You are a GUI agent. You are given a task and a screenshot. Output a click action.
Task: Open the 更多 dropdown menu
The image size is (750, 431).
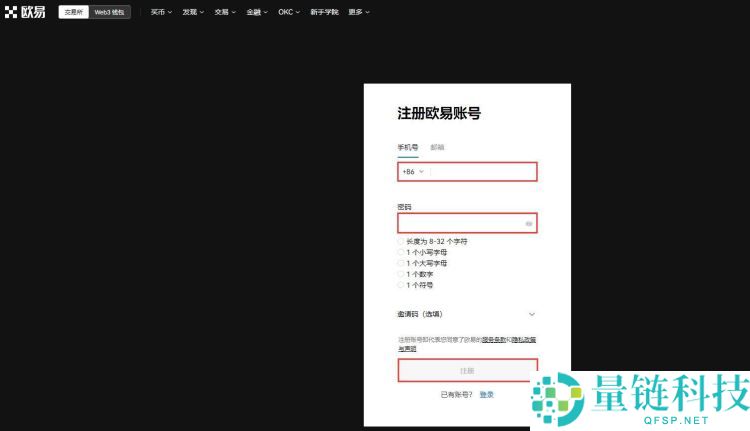click(x=359, y=12)
